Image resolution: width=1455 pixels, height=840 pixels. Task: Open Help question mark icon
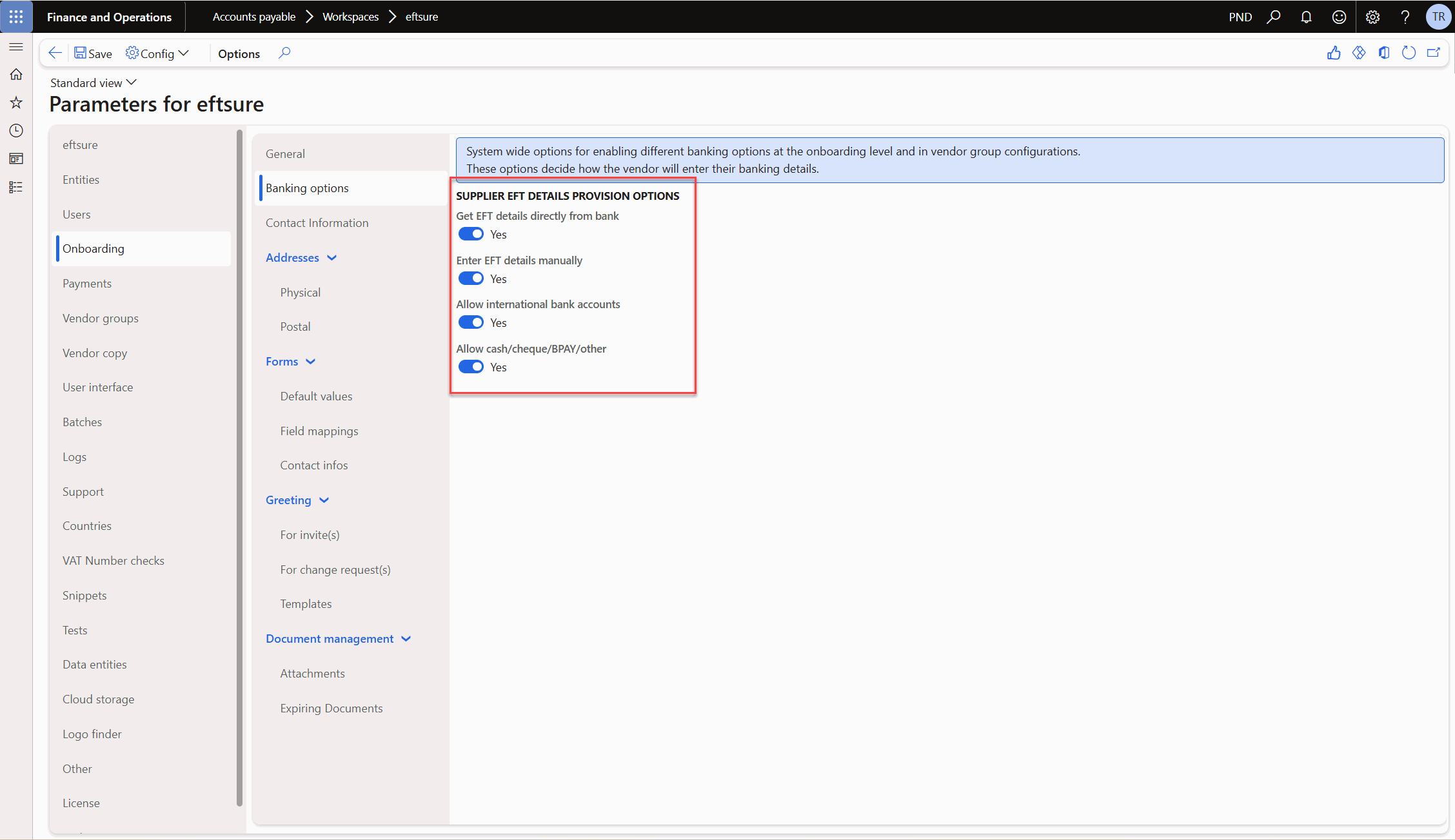[1405, 17]
